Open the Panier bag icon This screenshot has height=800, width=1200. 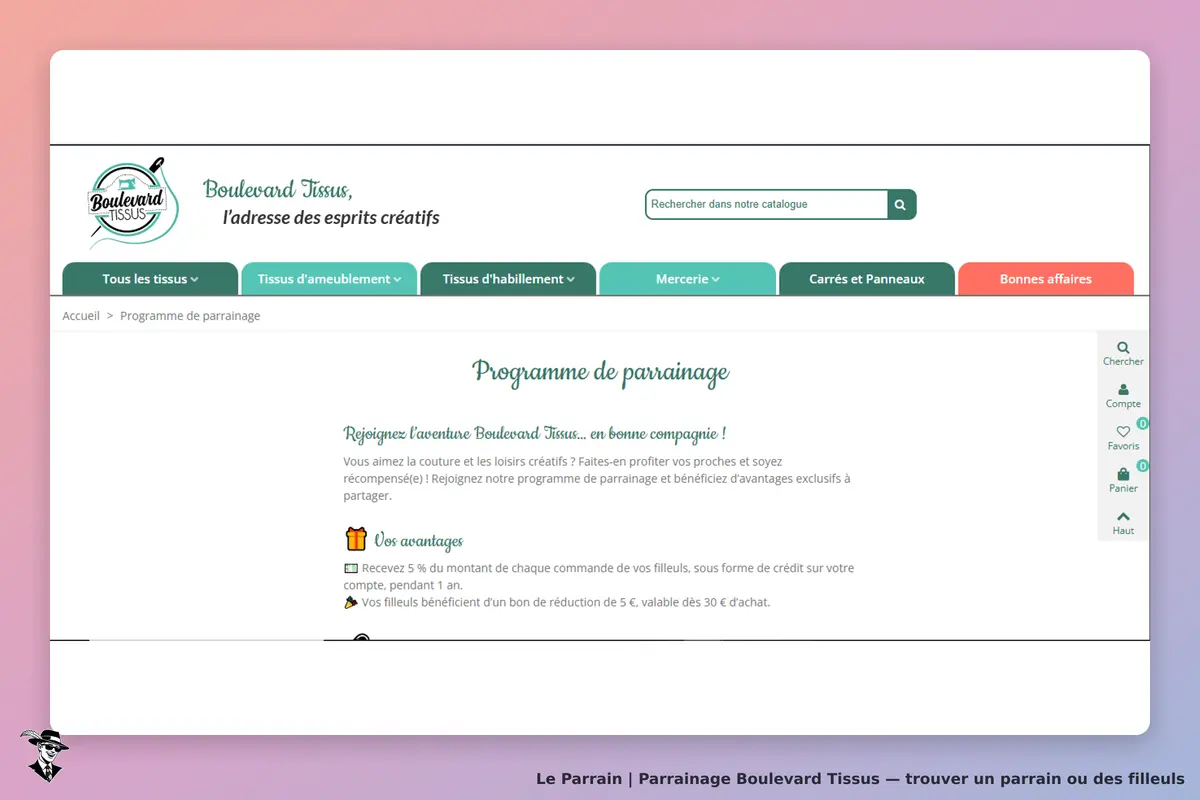(x=1123, y=480)
